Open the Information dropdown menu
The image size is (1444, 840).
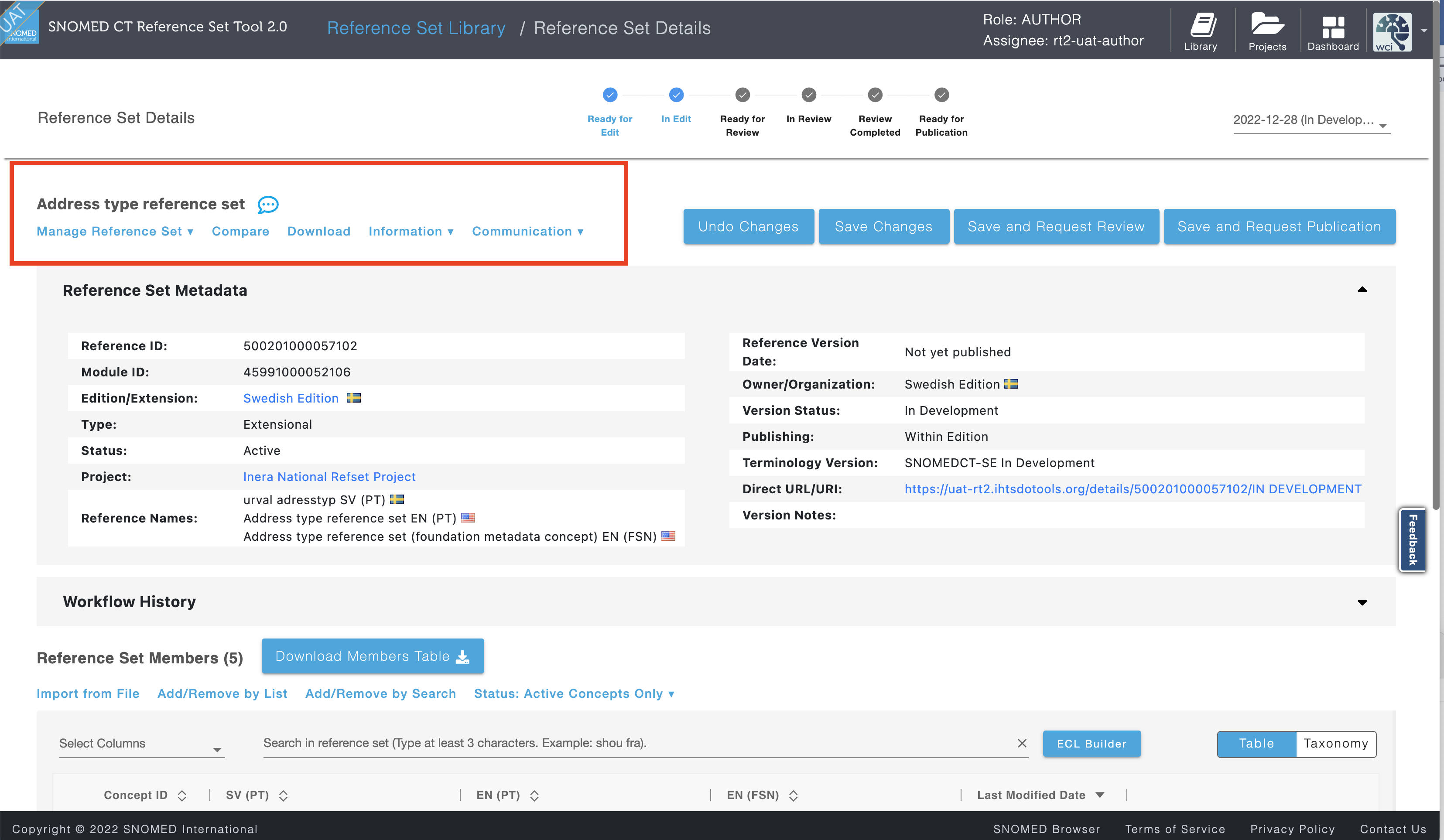click(x=411, y=232)
